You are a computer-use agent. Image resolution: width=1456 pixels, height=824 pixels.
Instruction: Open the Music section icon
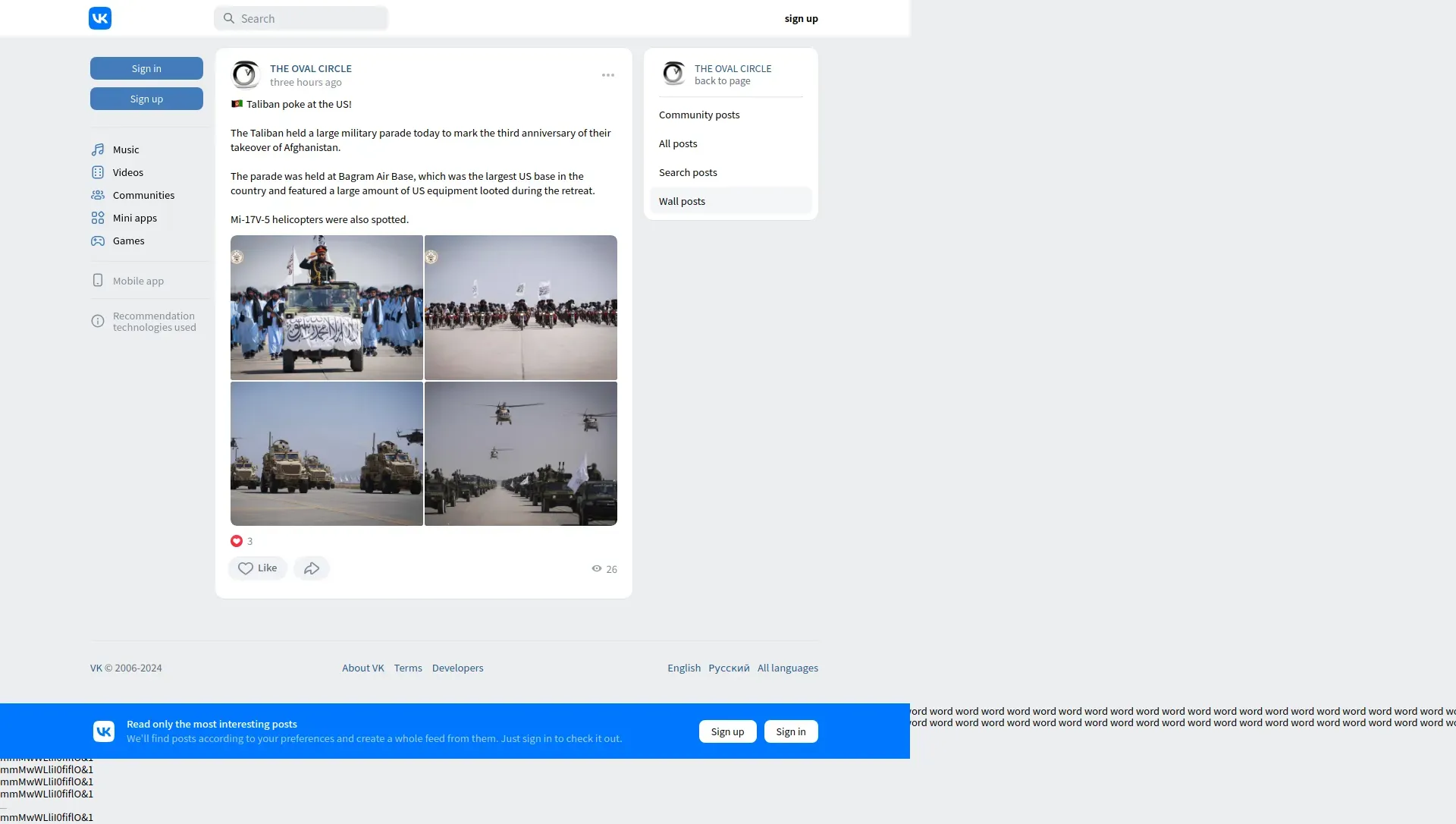point(98,149)
